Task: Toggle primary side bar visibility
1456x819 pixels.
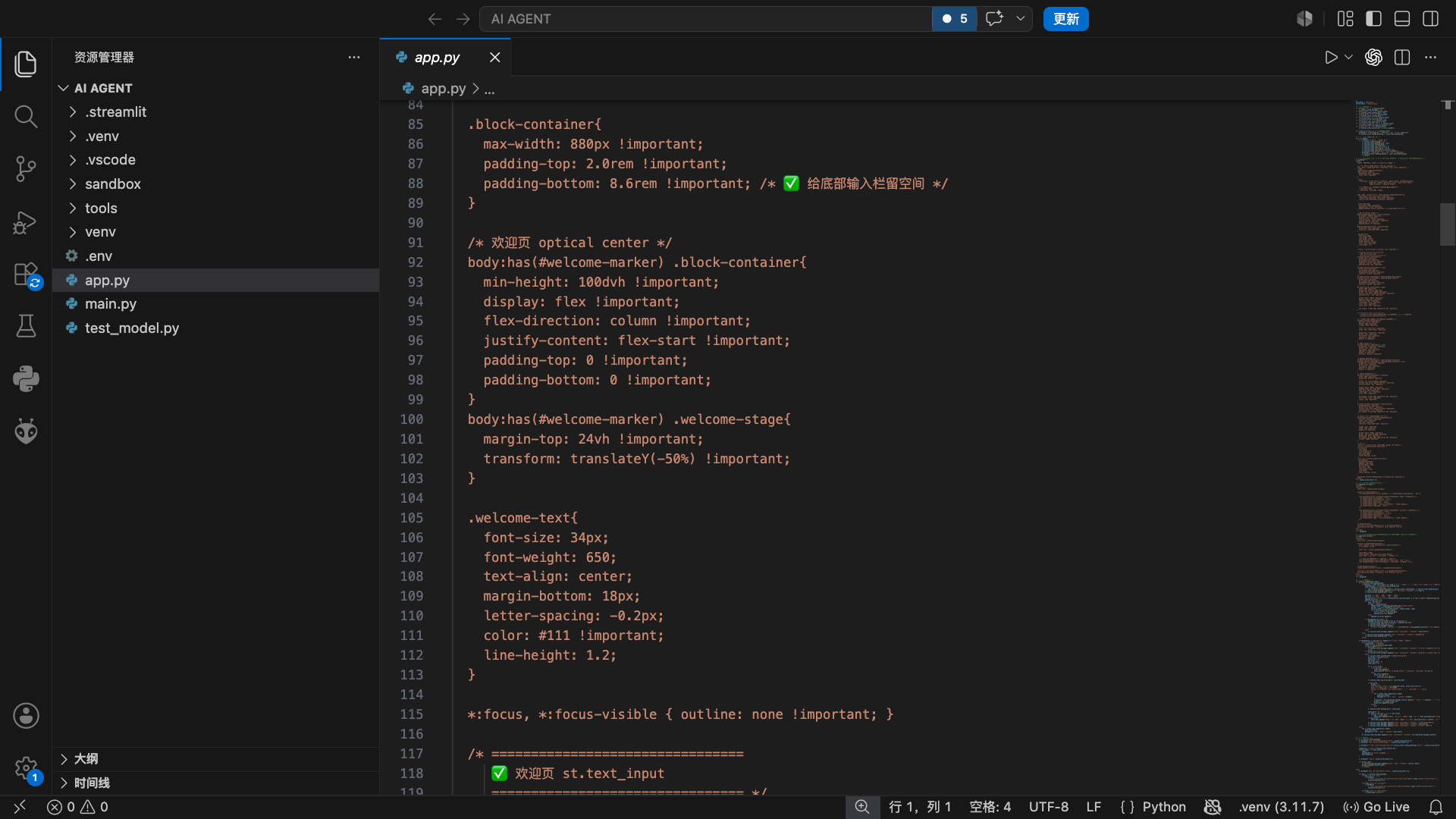Action: 1373,19
